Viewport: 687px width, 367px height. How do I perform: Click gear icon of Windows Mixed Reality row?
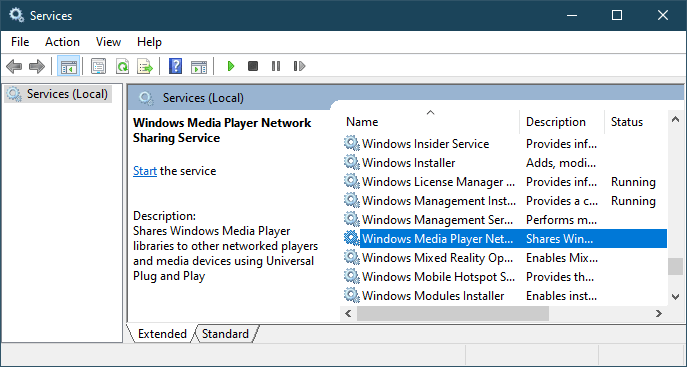point(351,258)
